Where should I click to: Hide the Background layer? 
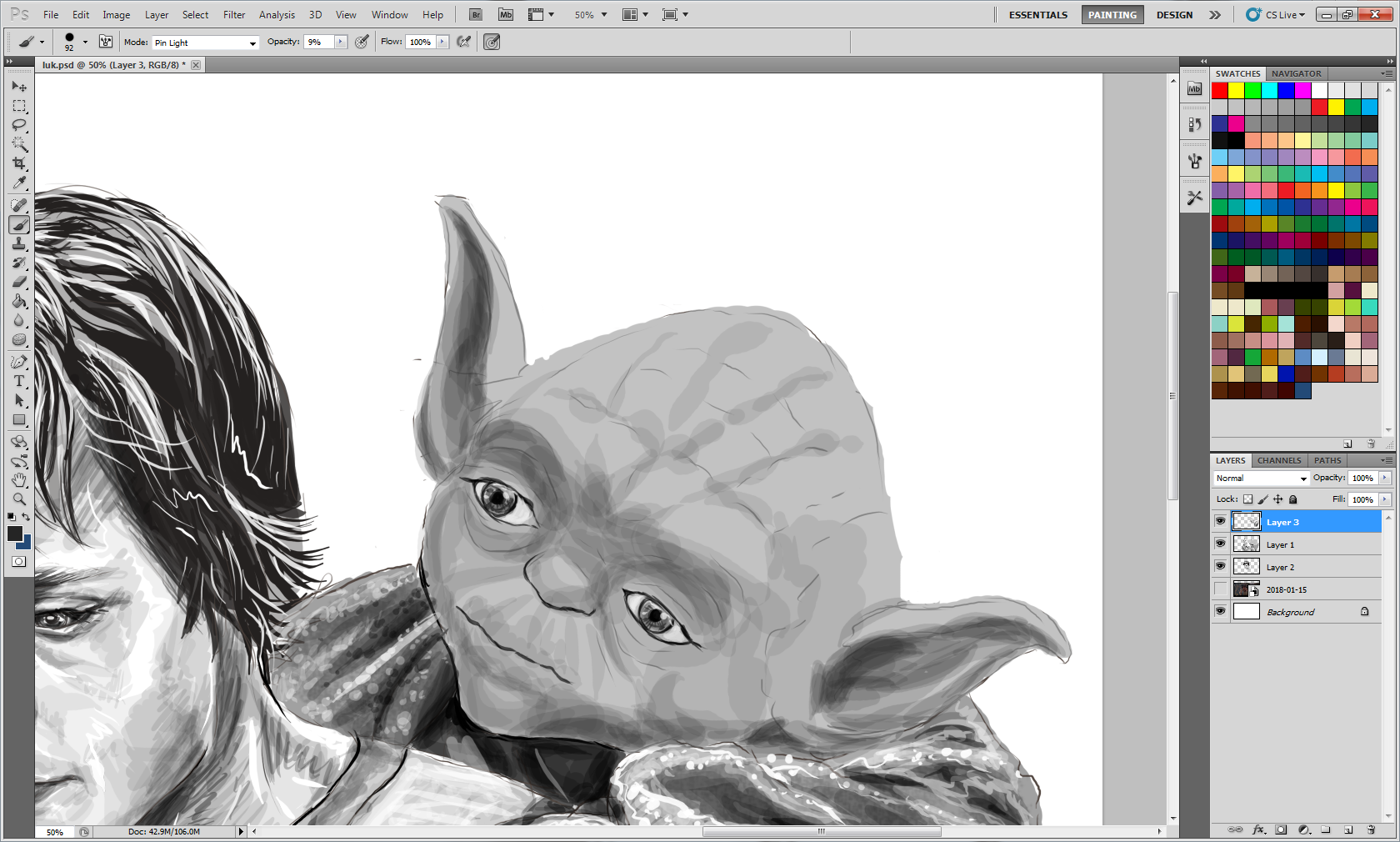point(1220,611)
